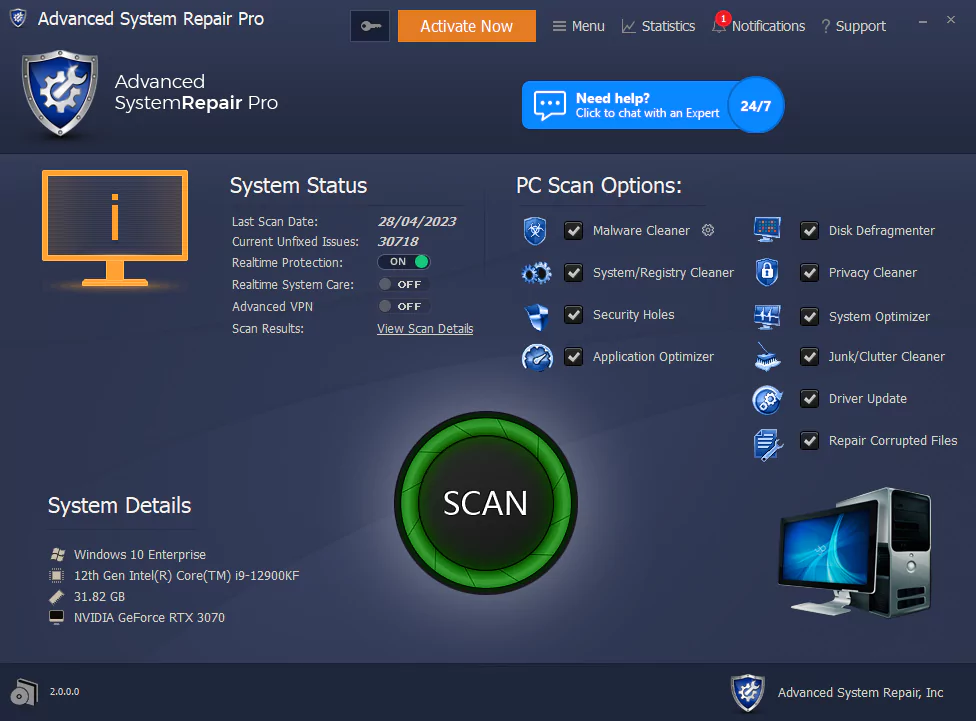
Task: Select the Application Optimizer speedometer icon
Action: [537, 356]
